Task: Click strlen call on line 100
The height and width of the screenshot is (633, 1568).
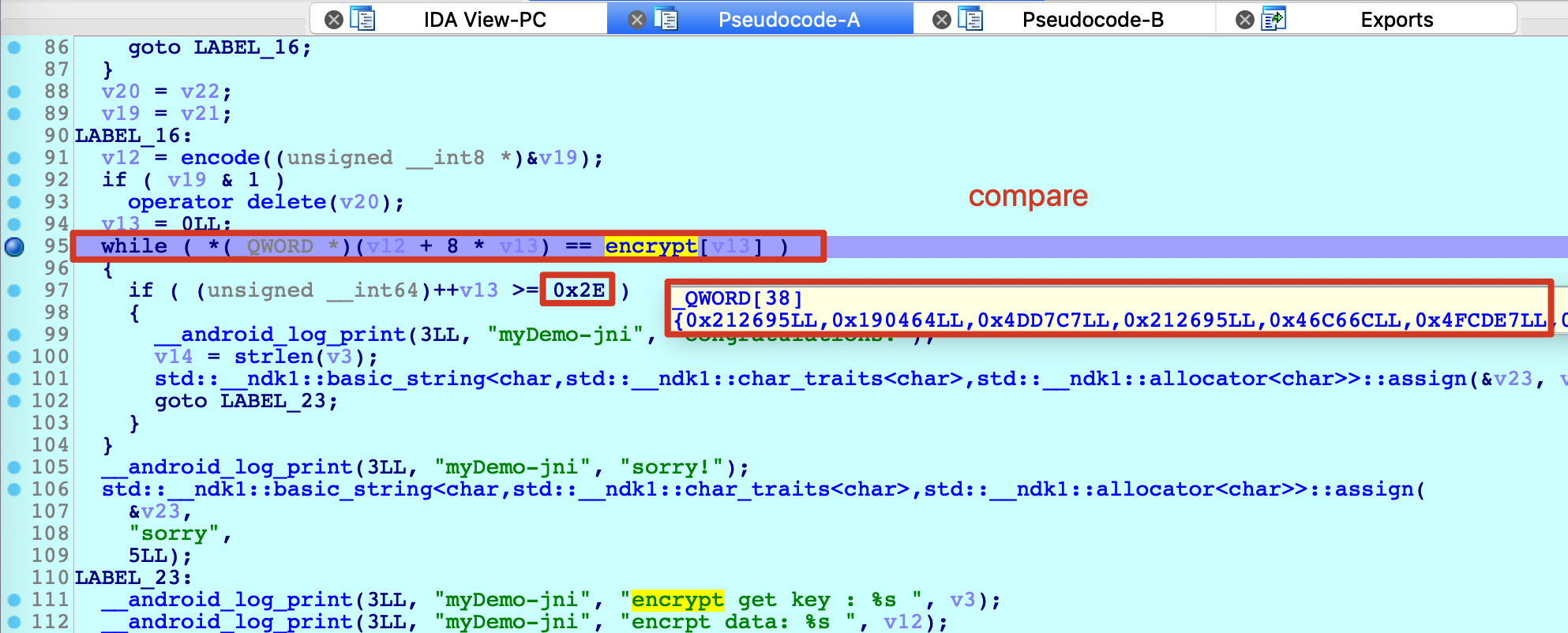Action: [273, 357]
